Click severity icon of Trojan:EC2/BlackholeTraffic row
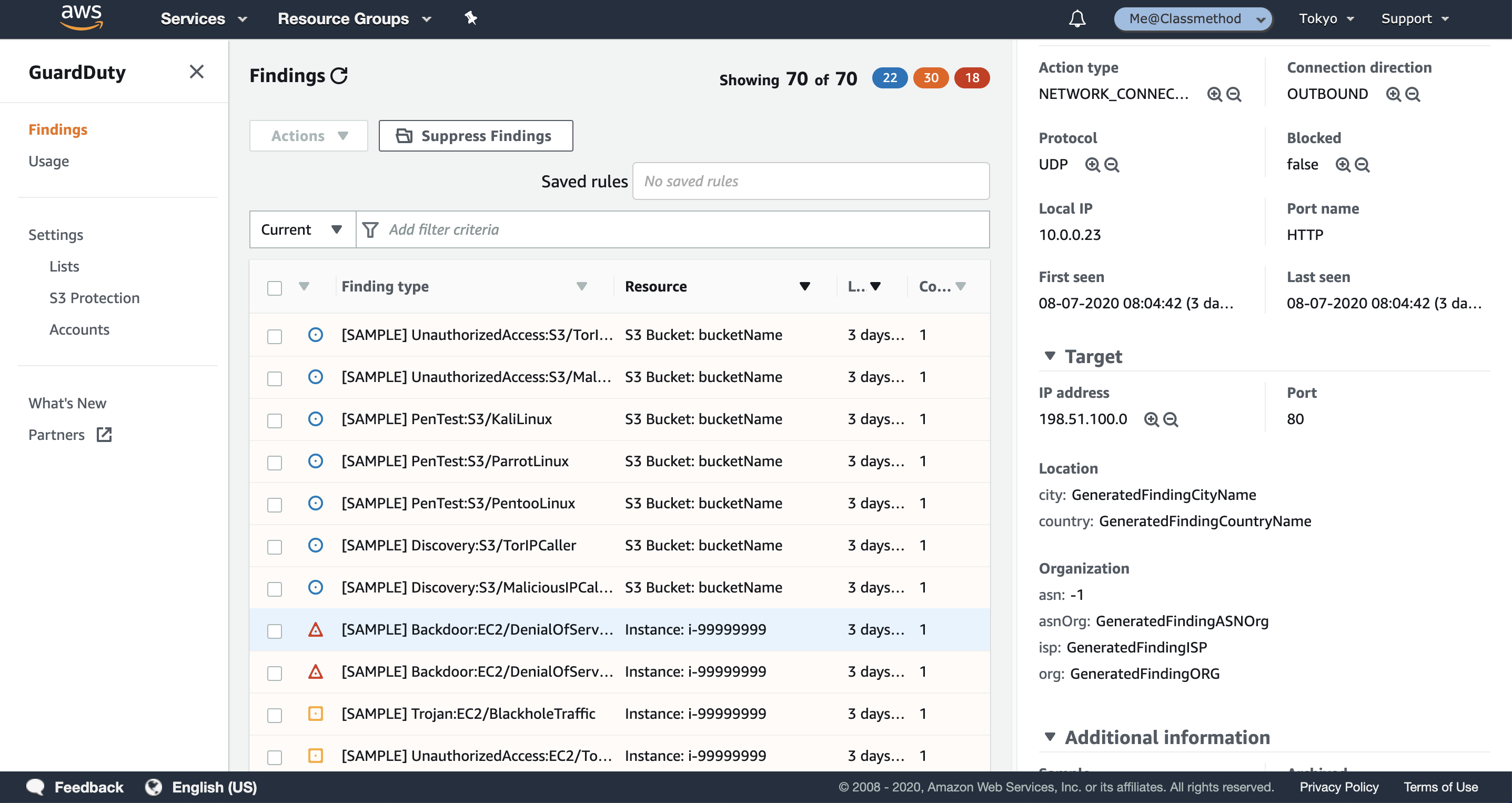 click(x=315, y=713)
